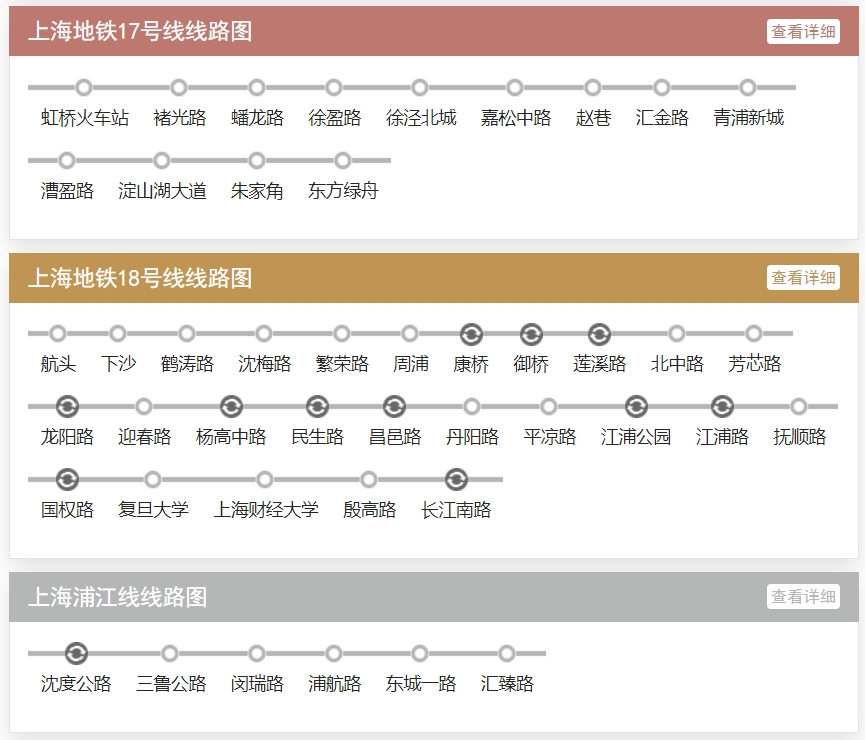
Task: Click the 朱家角 station circle
Action: point(257,161)
